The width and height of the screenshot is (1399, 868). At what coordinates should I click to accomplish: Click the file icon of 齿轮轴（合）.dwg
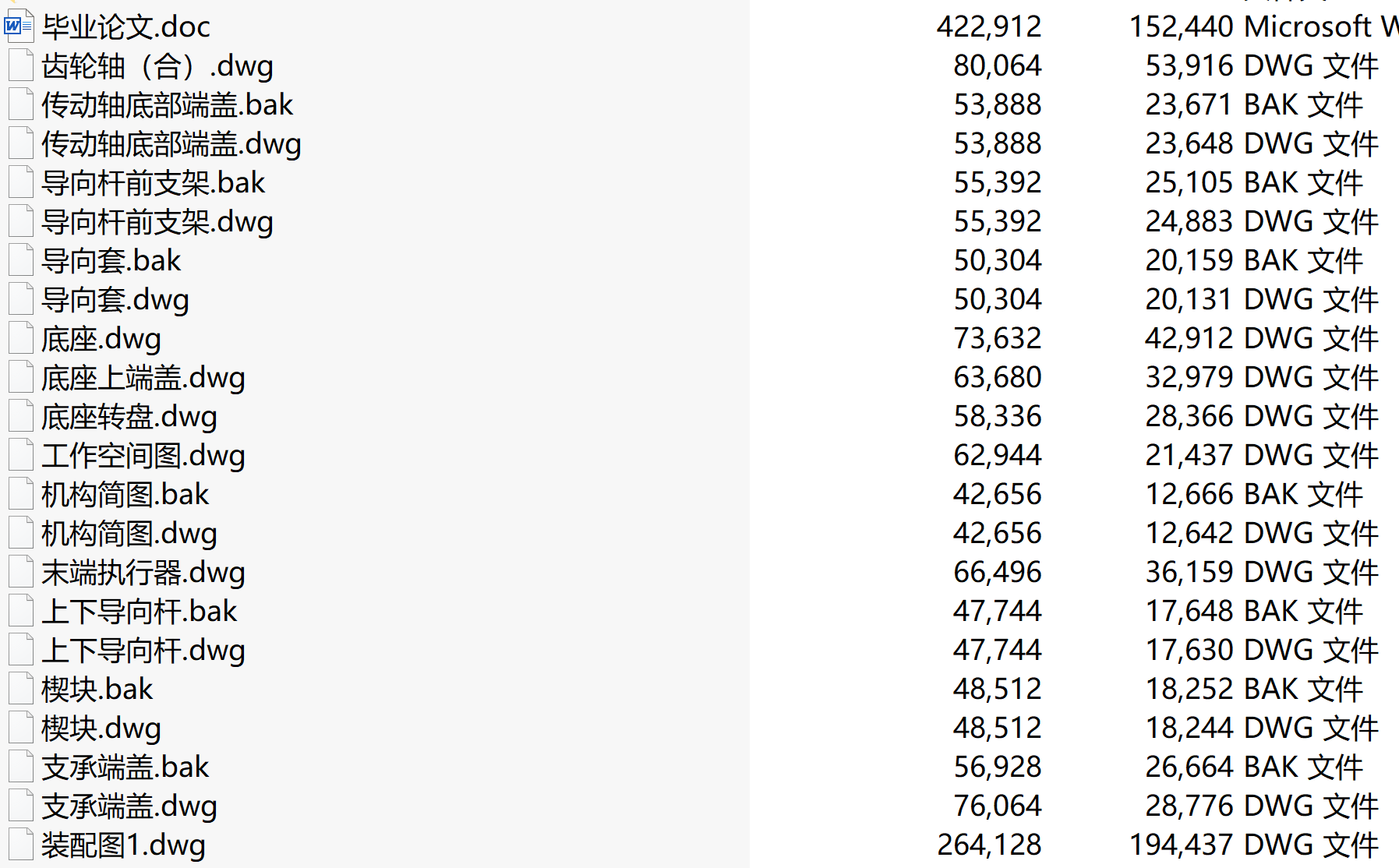coord(21,65)
